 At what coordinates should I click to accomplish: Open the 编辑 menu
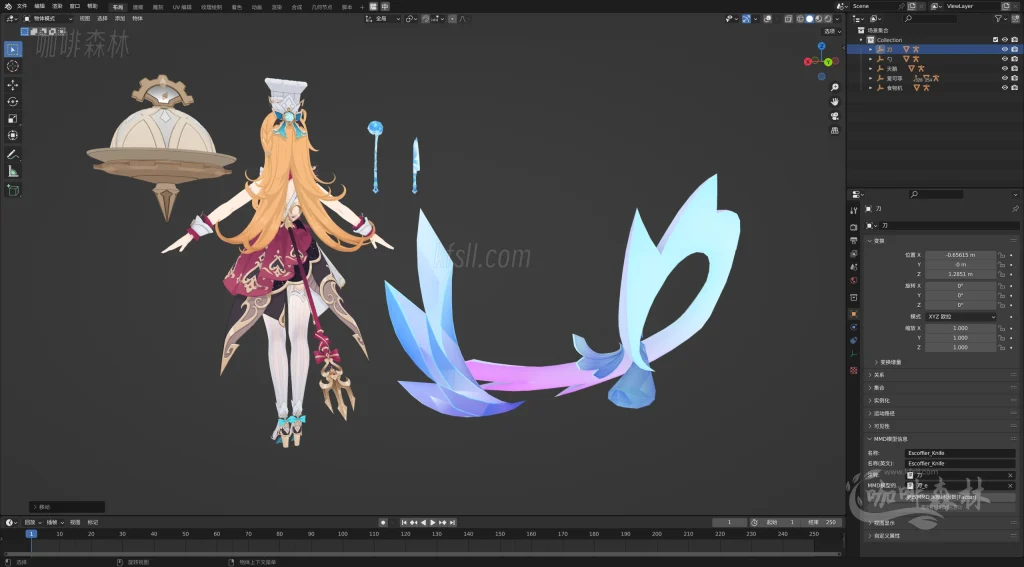(40, 7)
